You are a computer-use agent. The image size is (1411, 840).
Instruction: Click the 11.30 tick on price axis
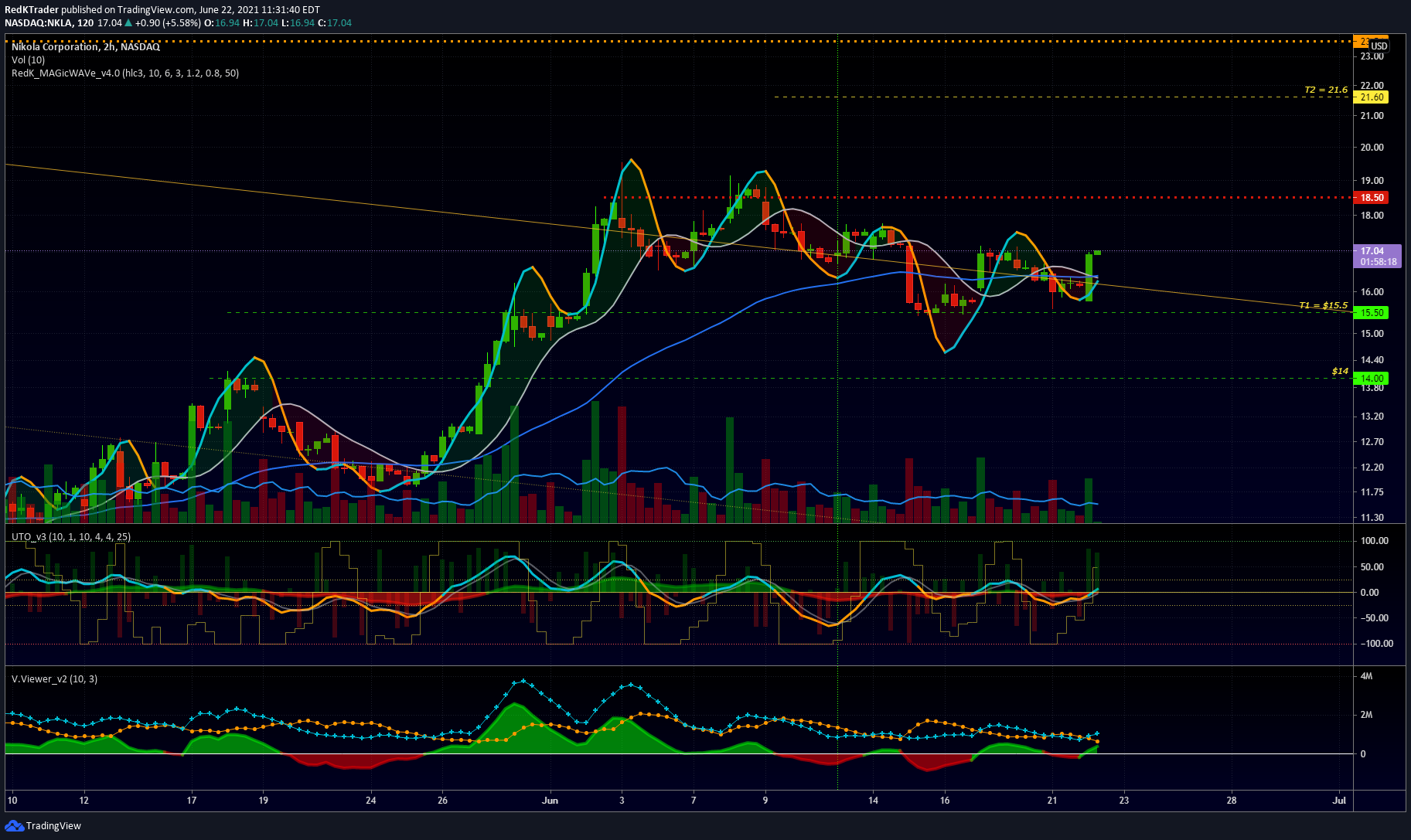(1372, 518)
